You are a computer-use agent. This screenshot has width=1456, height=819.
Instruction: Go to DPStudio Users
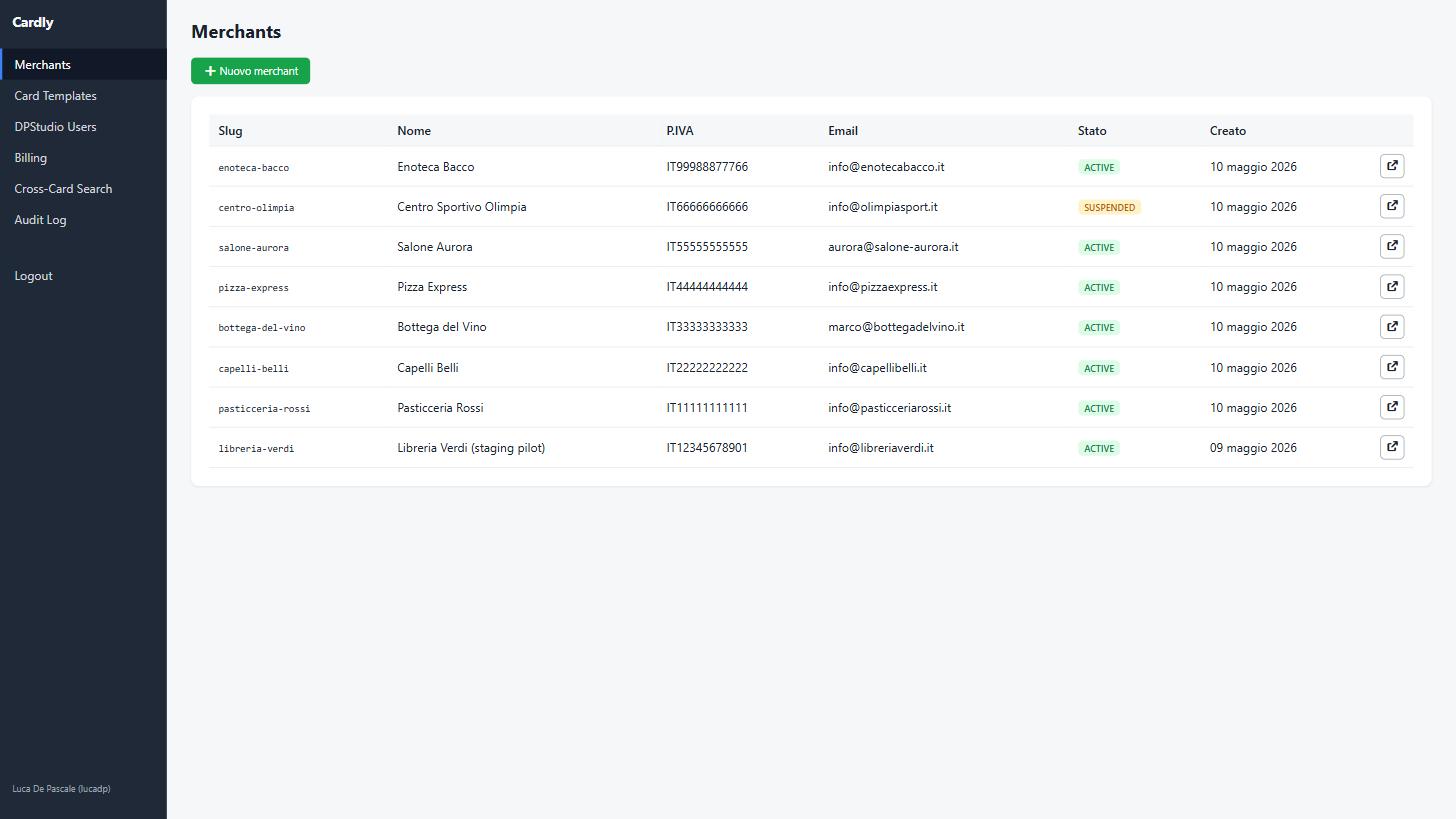(83, 127)
